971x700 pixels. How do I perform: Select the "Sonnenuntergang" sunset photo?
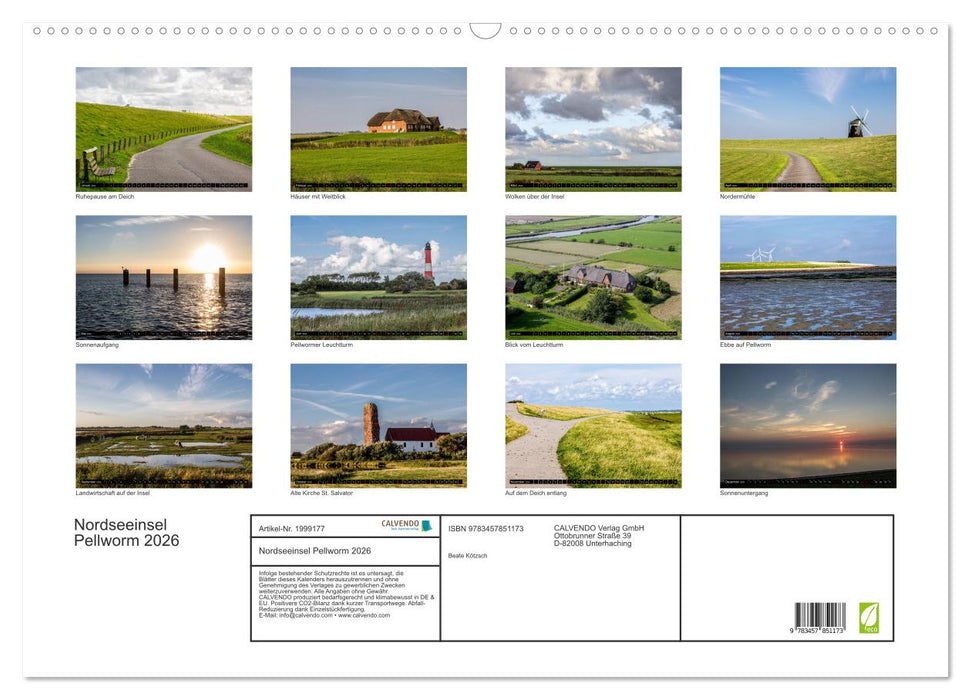808,424
